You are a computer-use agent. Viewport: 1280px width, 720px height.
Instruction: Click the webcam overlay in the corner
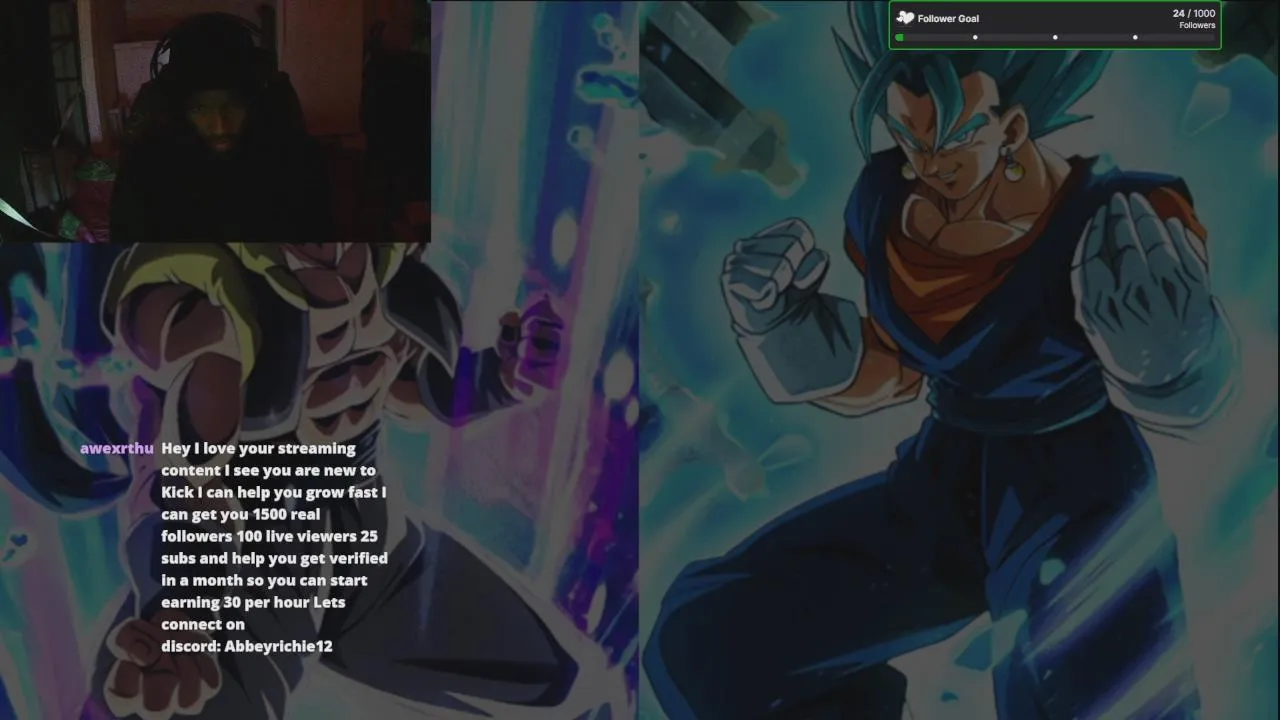[215, 121]
